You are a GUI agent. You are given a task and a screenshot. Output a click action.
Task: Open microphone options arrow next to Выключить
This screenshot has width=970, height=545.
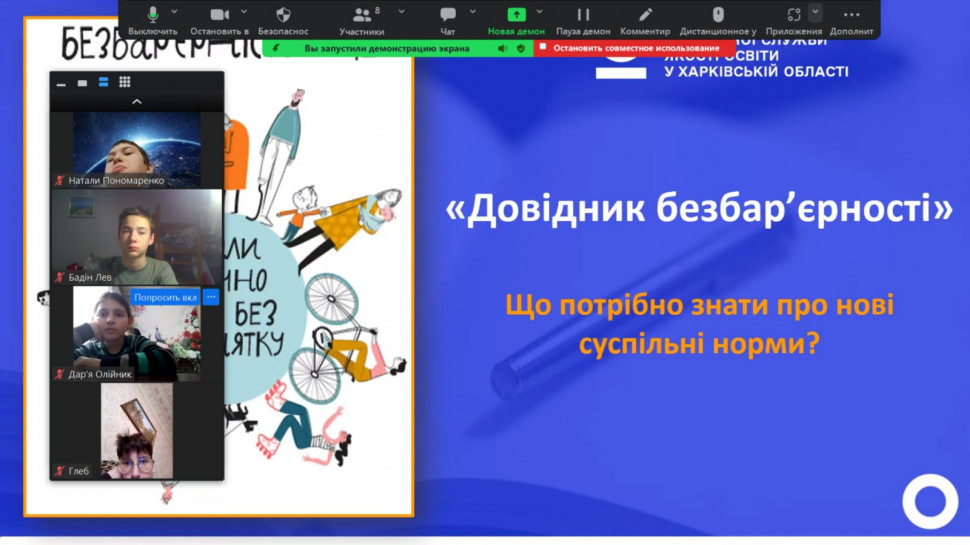coord(174,12)
